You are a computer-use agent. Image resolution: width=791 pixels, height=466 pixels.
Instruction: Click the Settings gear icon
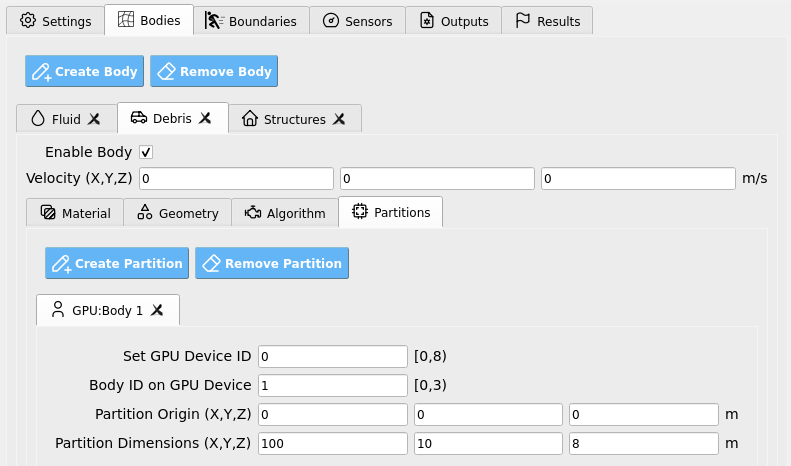(28, 21)
